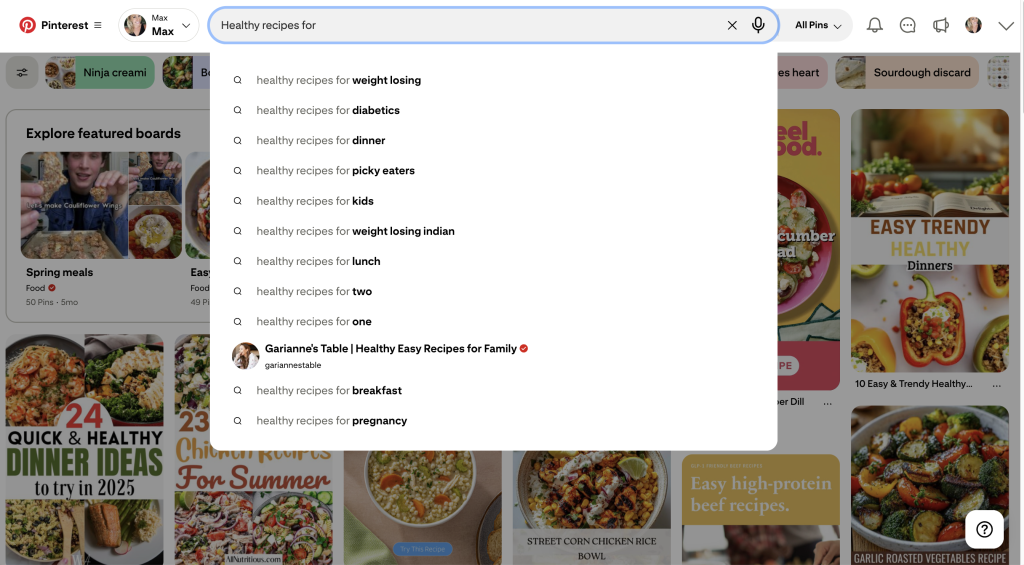The height and width of the screenshot is (565, 1024).
Task: Open messages chat bubble icon
Action: pyautogui.click(x=907, y=25)
